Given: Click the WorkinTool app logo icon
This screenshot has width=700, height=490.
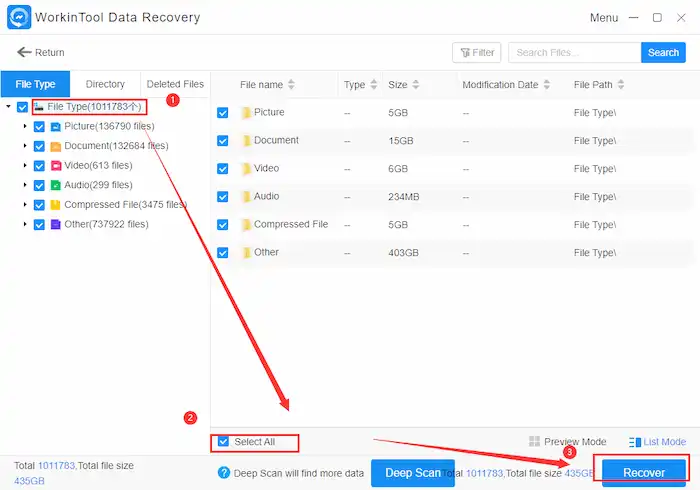Looking at the screenshot, I should click(19, 17).
